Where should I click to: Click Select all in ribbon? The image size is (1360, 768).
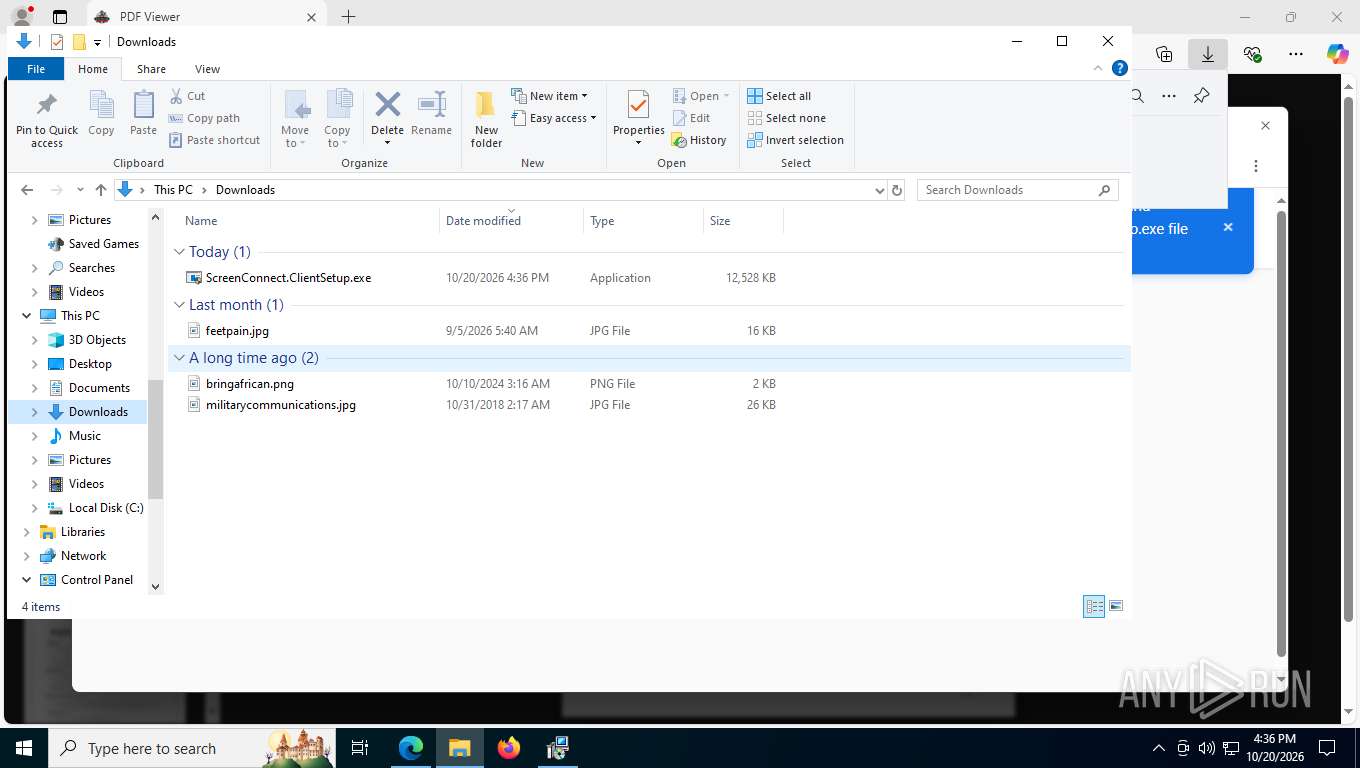point(779,96)
